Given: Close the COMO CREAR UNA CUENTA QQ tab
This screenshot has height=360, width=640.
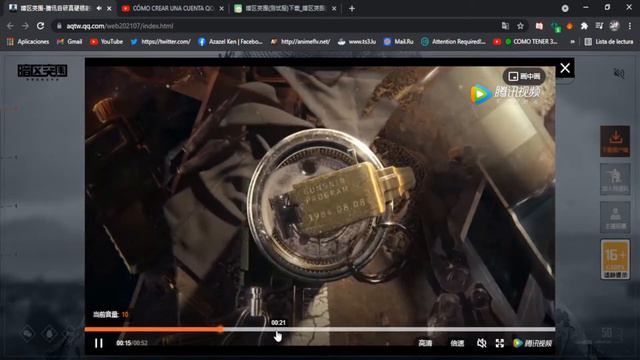Looking at the screenshot, I should (222, 8).
